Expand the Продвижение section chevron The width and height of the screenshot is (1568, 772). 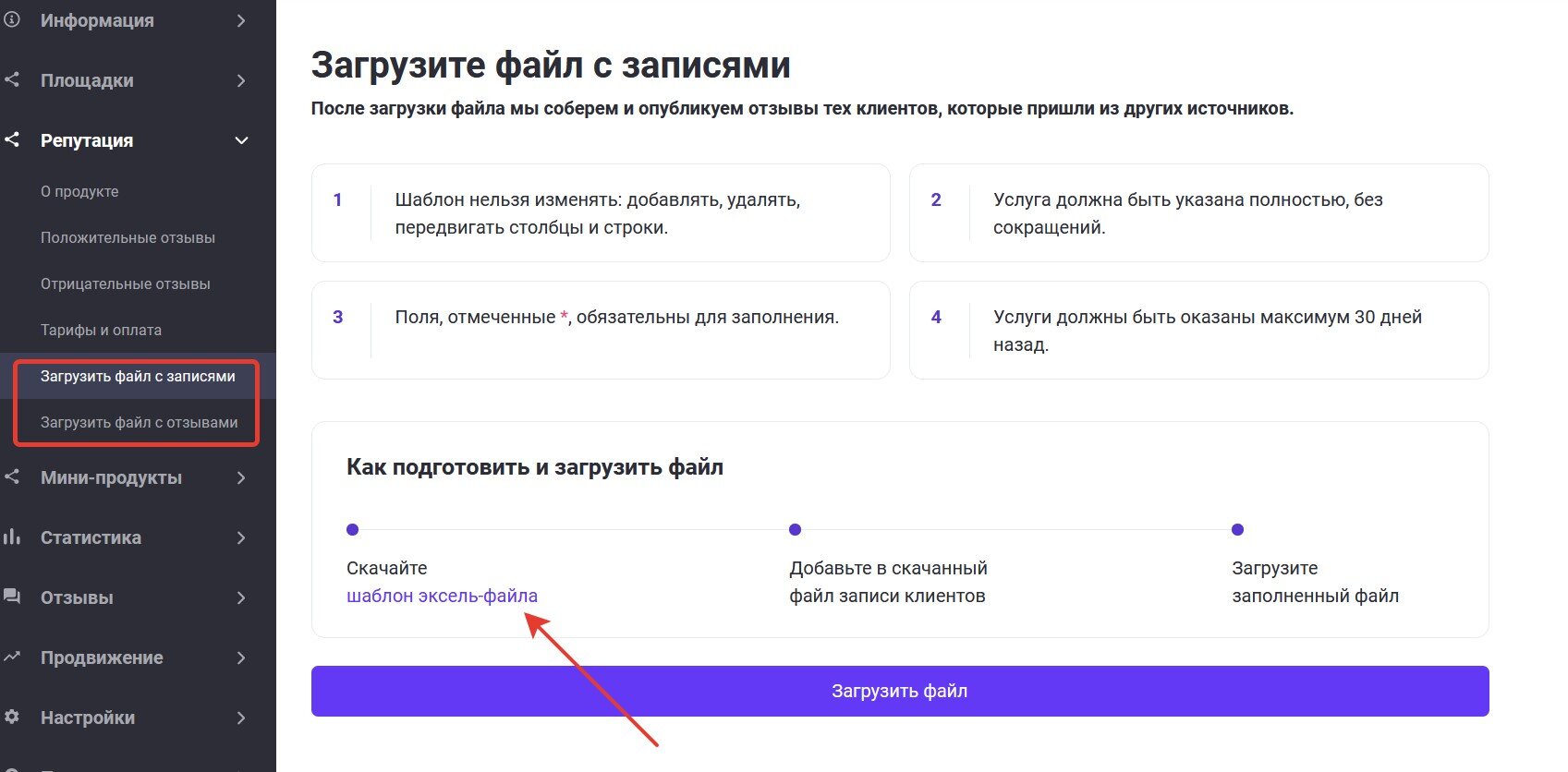point(241,657)
